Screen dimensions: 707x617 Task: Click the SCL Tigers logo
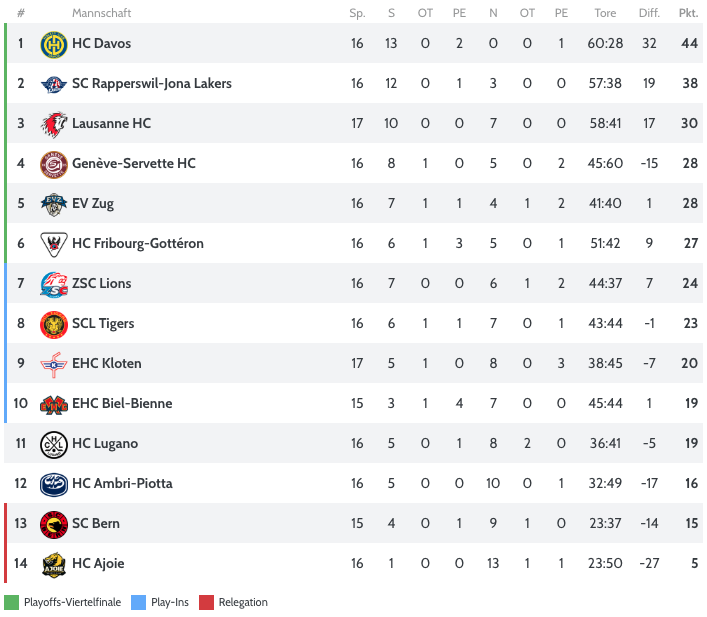[x=53, y=324]
